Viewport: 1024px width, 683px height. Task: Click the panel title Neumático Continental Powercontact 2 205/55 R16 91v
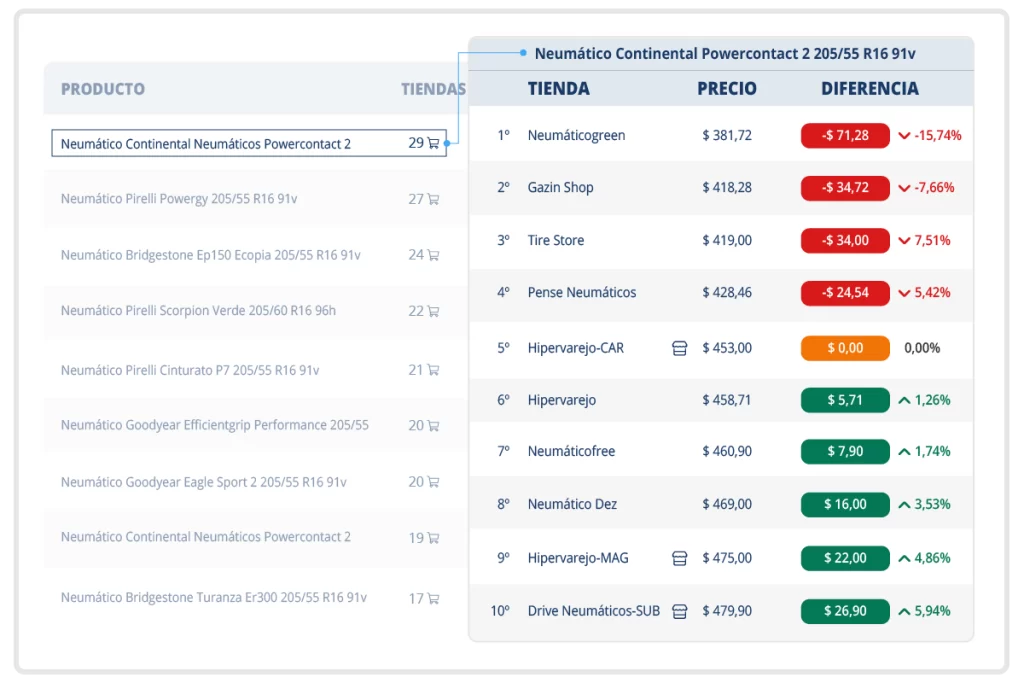click(x=725, y=54)
